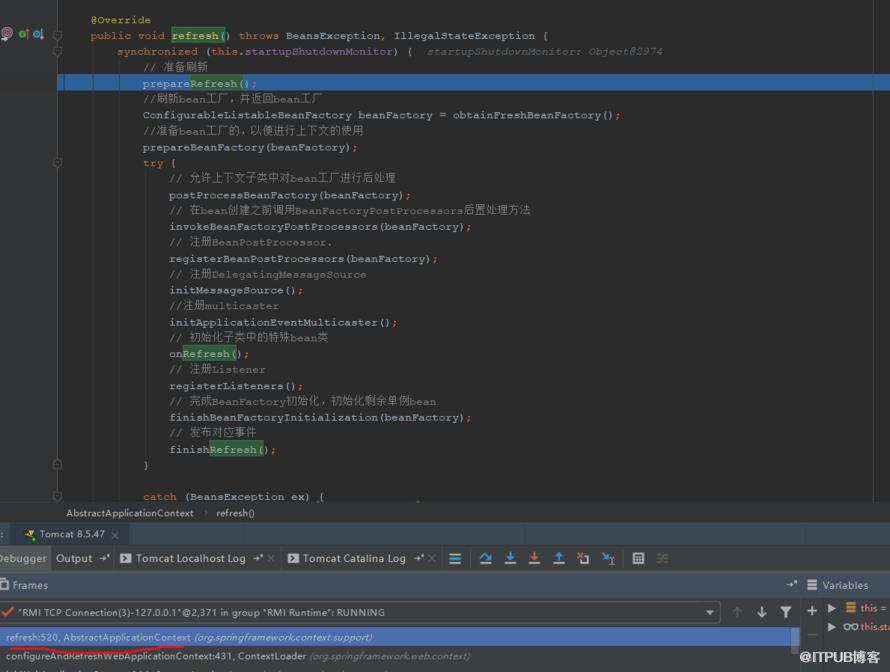Click the implements-method green gutter icon

[x=24, y=34]
